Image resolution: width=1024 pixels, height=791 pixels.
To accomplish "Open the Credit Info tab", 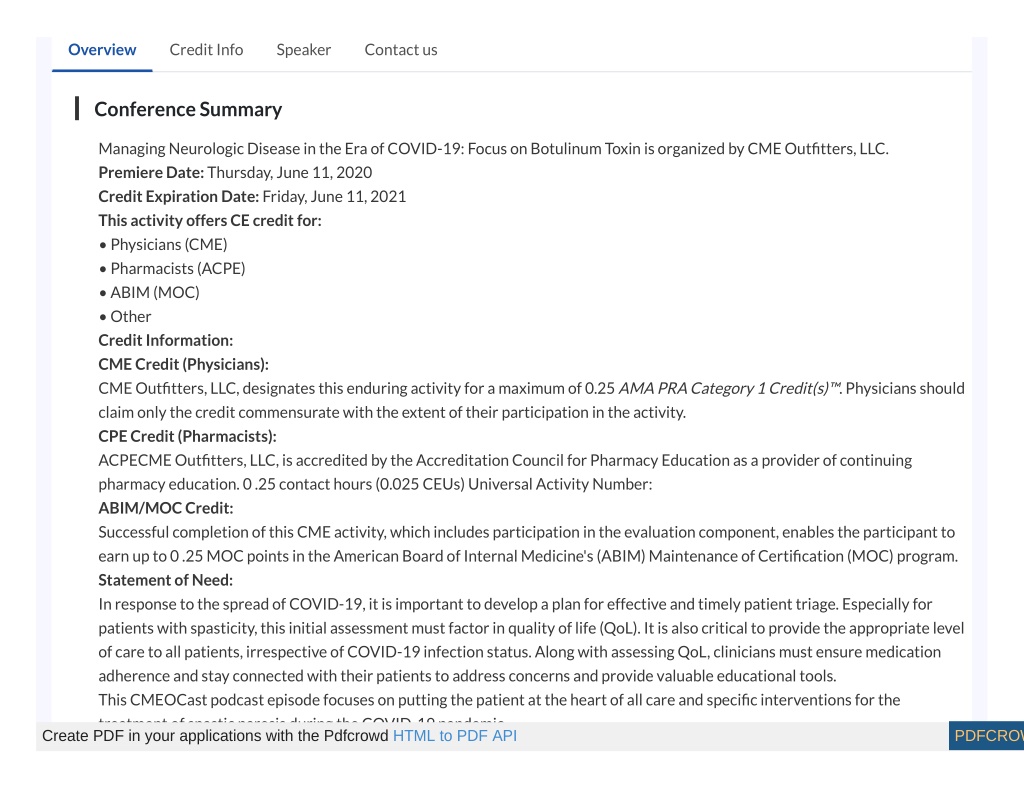I will point(206,50).
